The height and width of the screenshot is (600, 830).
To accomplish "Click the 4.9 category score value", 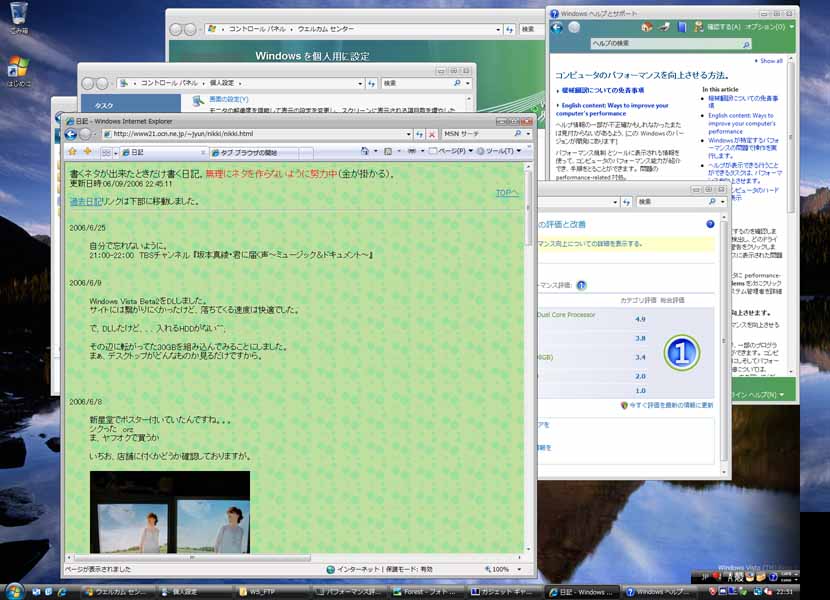I will tap(640, 319).
